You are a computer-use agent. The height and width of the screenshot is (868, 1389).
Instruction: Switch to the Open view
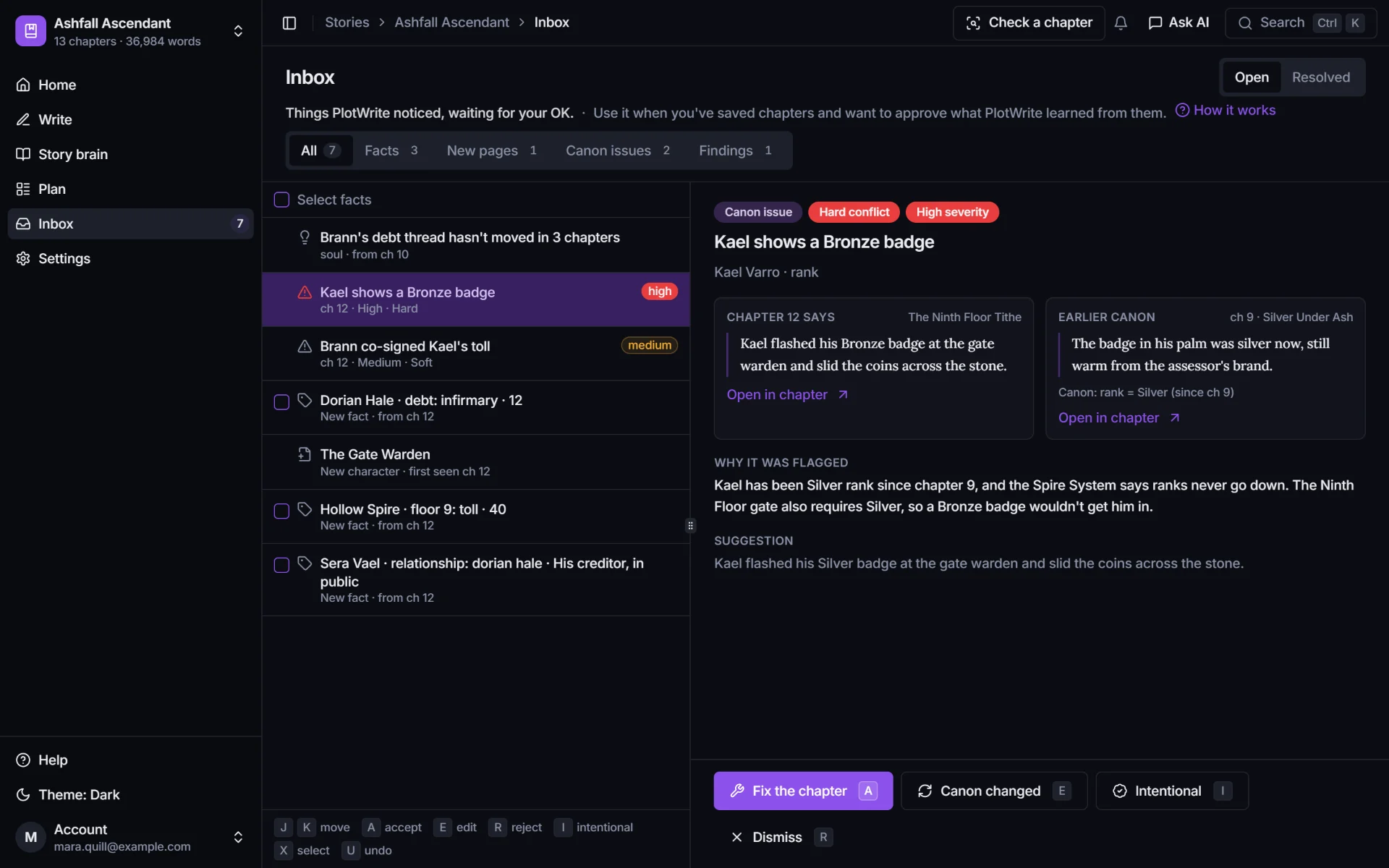tap(1251, 77)
